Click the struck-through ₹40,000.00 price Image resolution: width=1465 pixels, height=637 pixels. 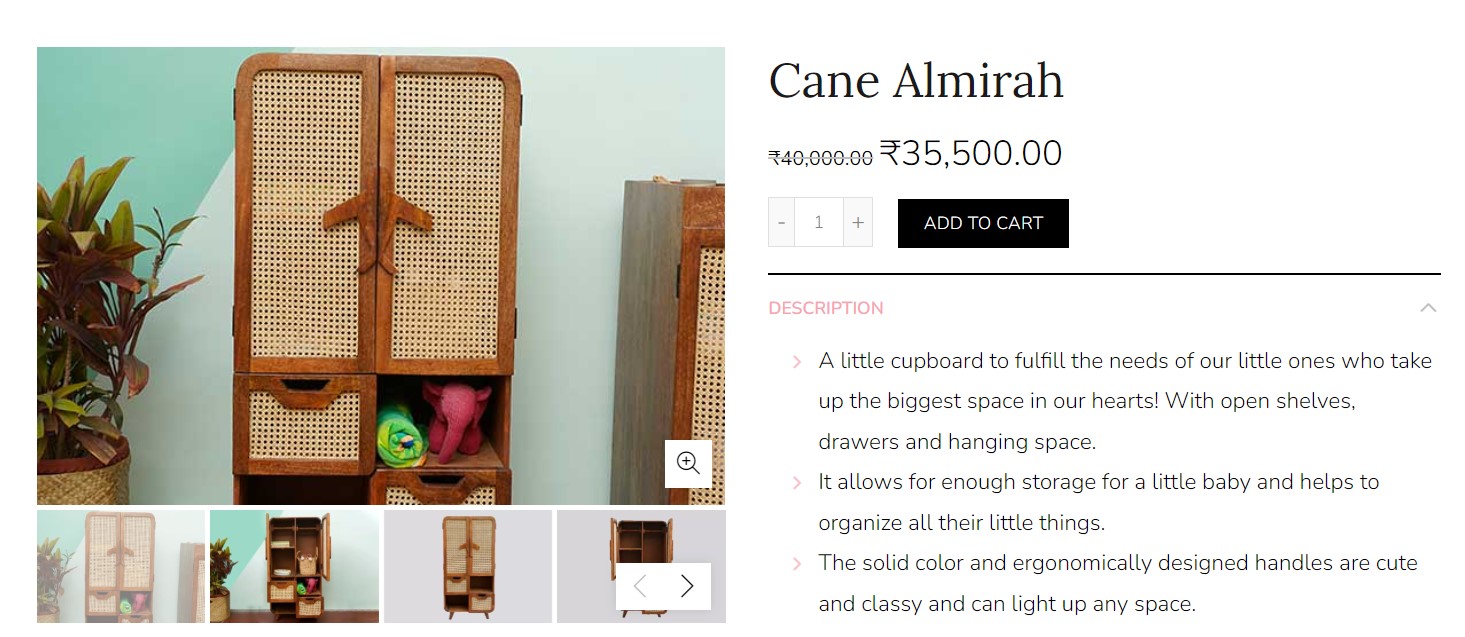click(820, 157)
